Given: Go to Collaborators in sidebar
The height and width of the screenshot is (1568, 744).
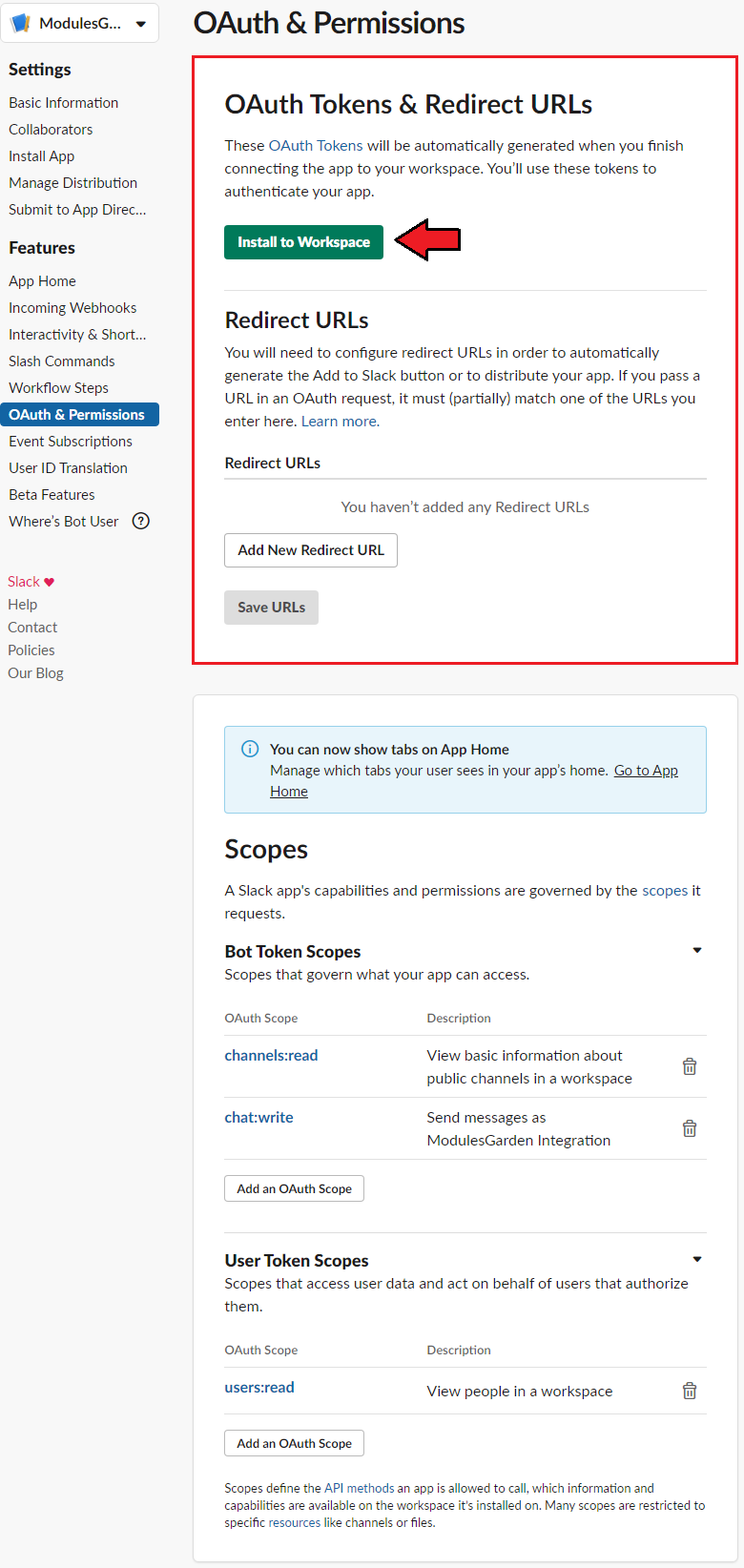Looking at the screenshot, I should click(51, 129).
